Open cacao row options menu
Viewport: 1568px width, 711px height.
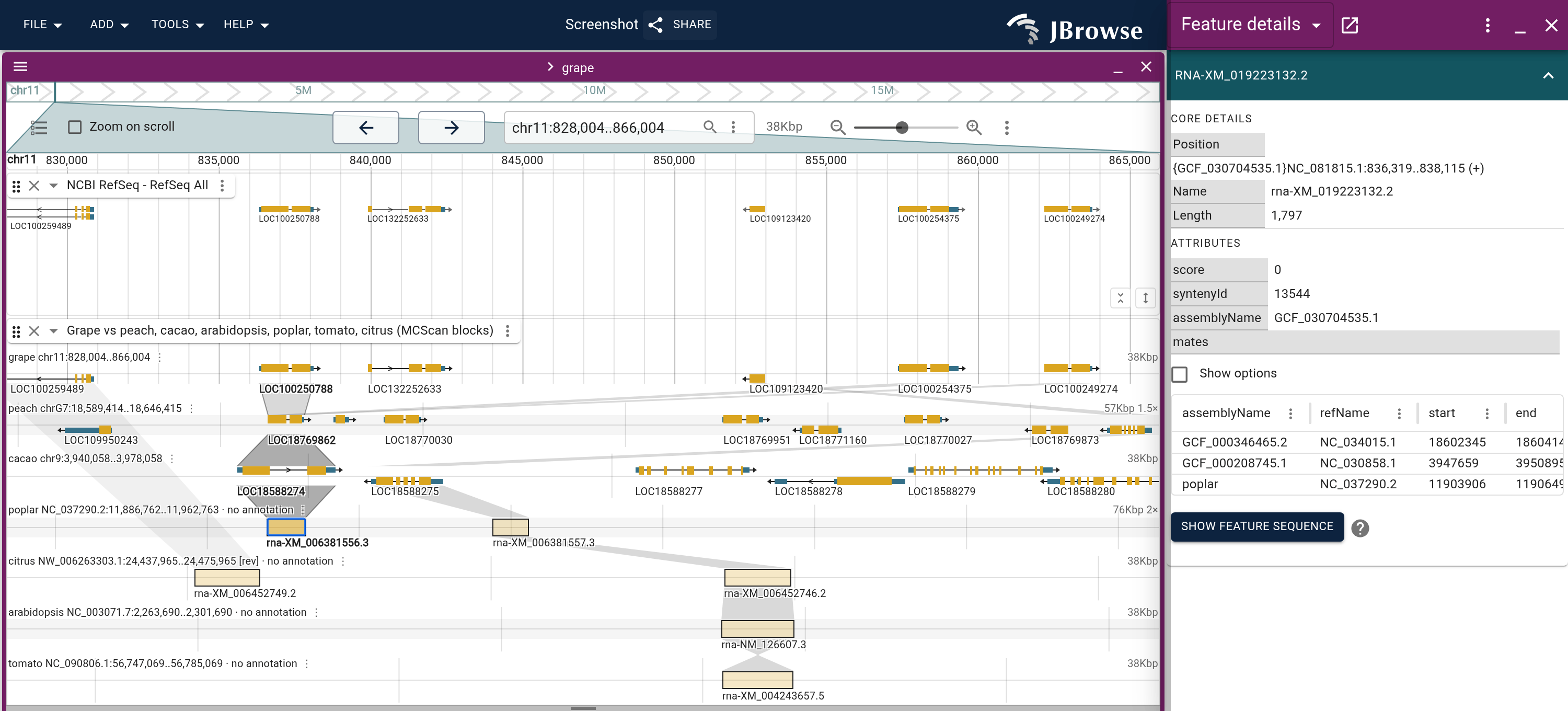point(171,458)
